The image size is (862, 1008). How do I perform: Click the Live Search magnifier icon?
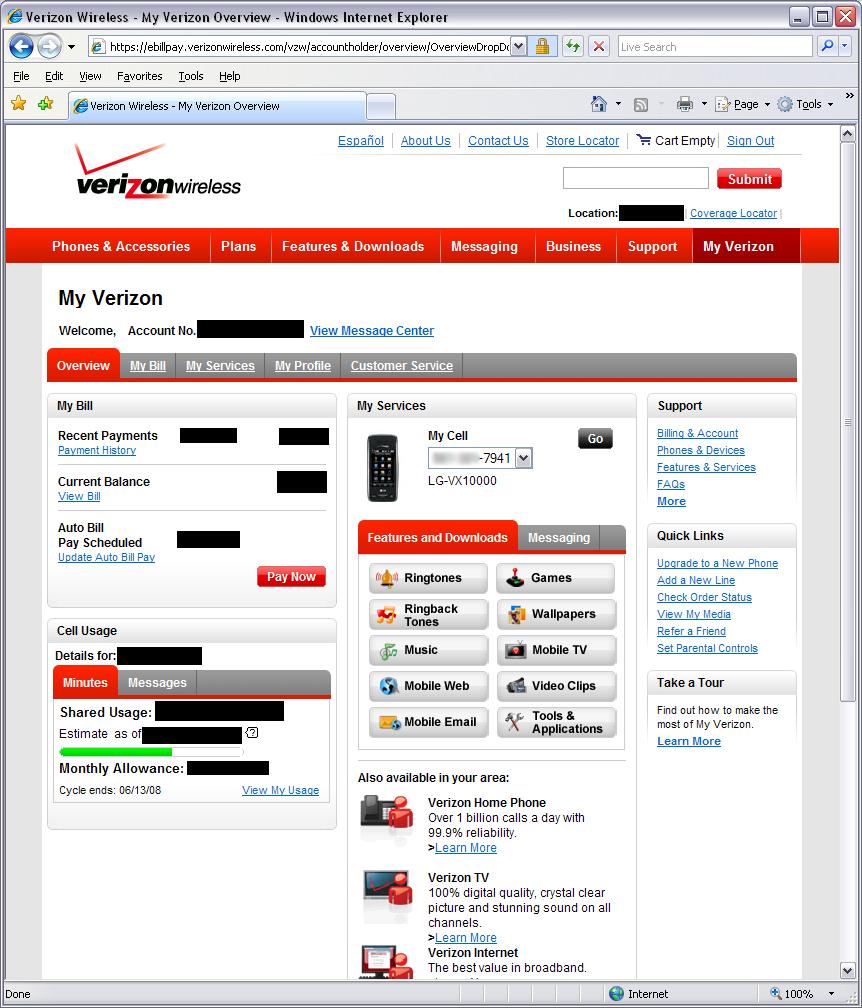pos(827,46)
